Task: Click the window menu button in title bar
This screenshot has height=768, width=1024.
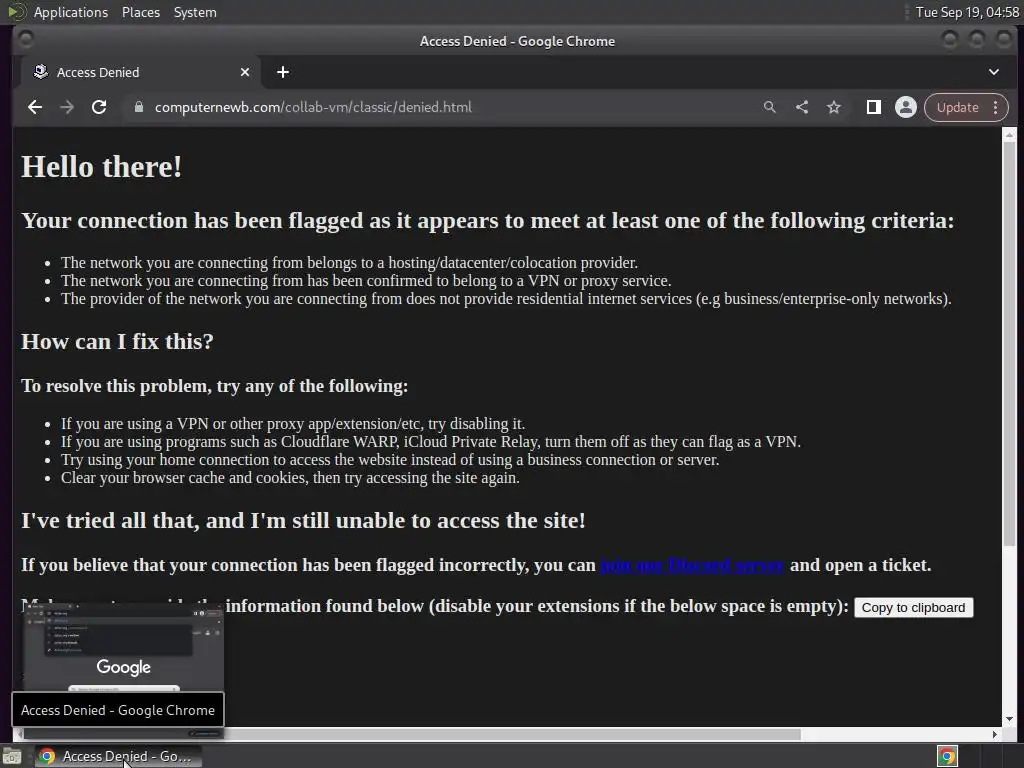Action: [x=26, y=40]
